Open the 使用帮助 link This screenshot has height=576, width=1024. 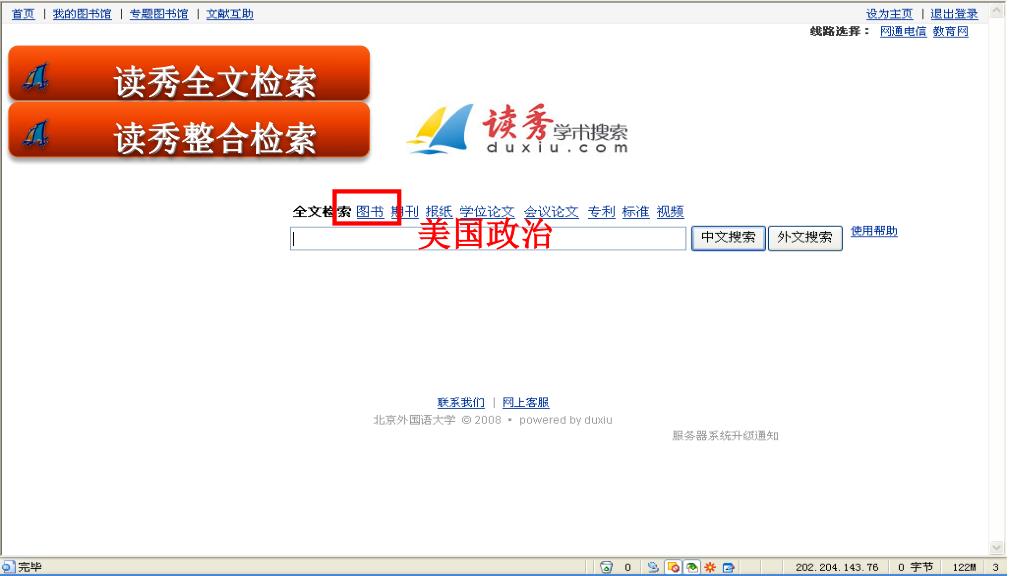click(x=874, y=231)
